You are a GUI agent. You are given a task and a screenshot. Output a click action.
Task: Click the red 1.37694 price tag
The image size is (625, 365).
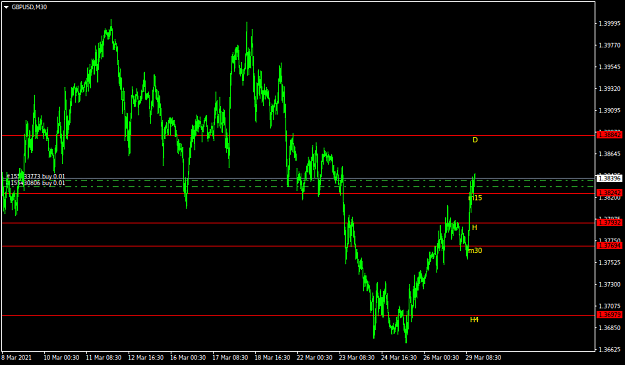(609, 245)
